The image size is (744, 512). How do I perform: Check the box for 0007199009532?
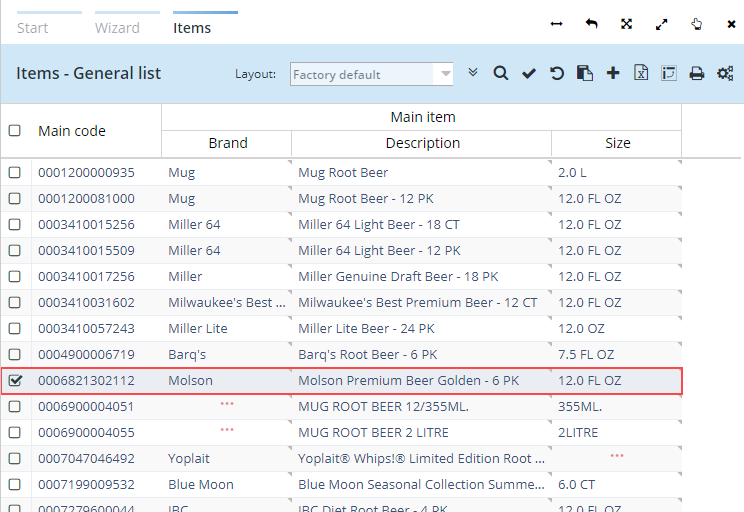(x=15, y=484)
